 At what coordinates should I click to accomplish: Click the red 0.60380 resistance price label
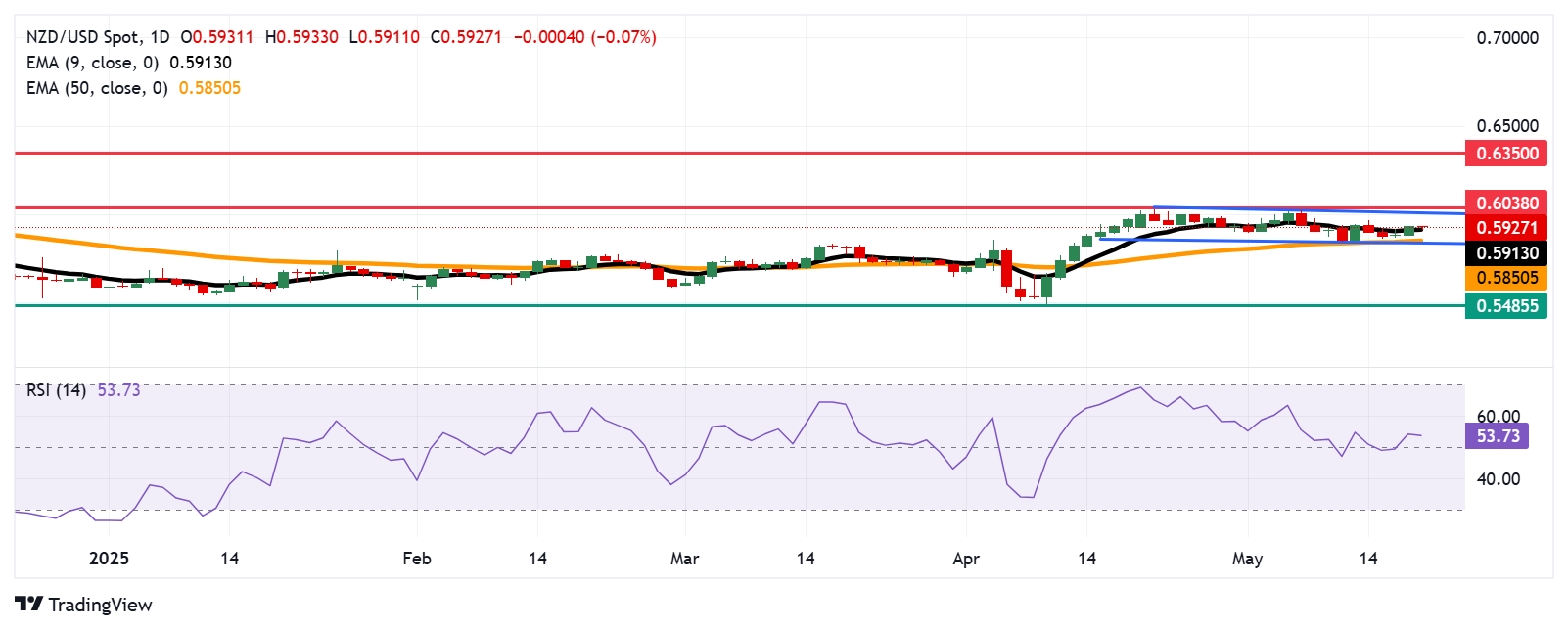1506,203
